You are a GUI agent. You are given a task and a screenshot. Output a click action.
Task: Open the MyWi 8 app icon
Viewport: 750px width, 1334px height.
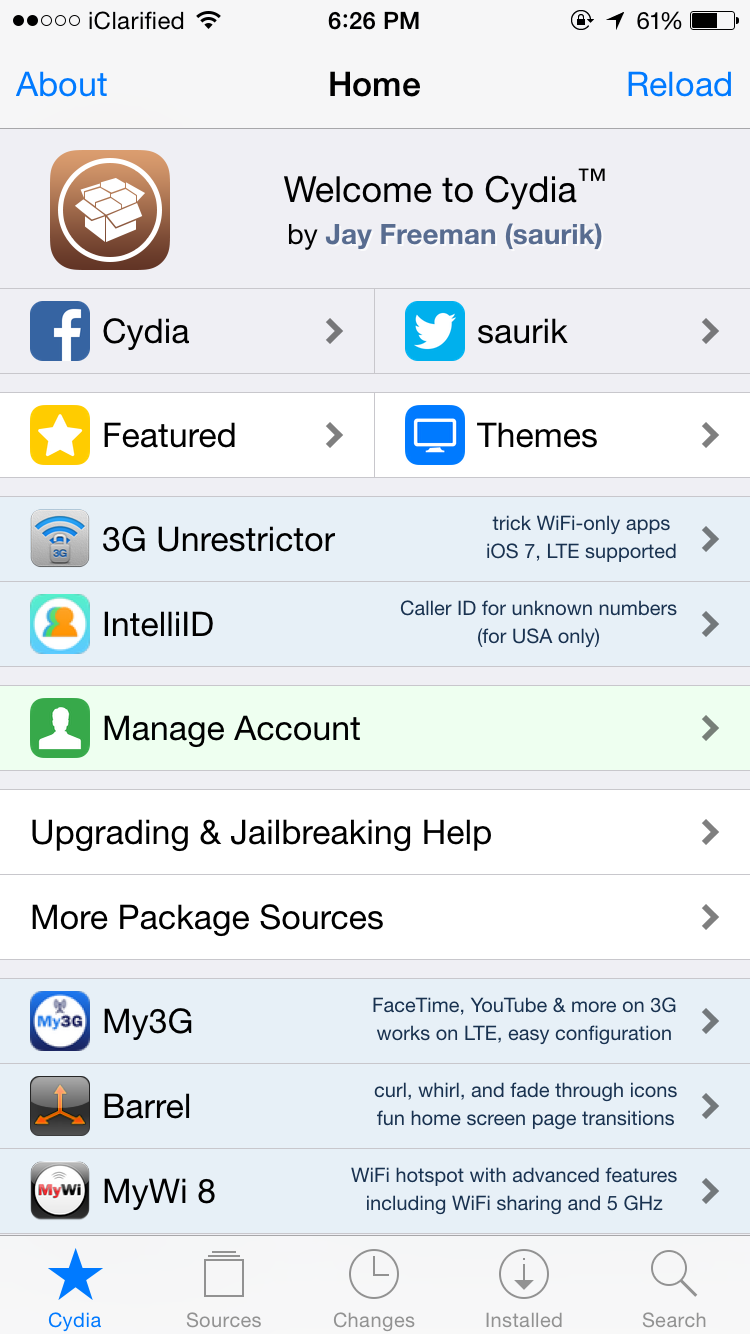(60, 1190)
